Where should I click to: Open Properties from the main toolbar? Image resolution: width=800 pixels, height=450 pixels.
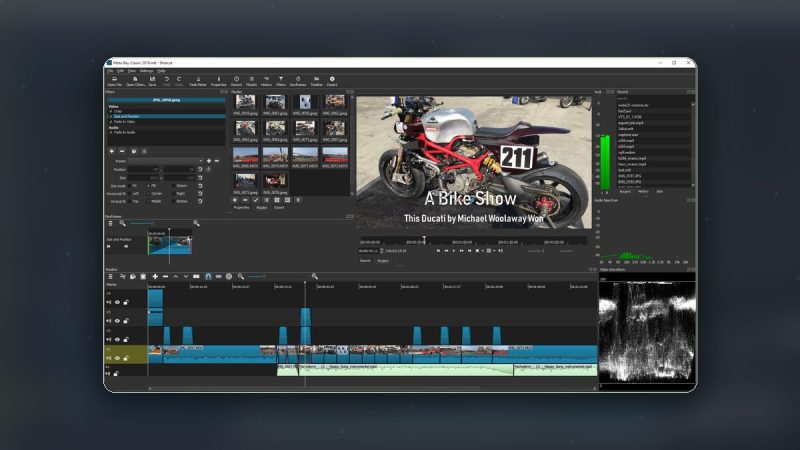tap(218, 81)
